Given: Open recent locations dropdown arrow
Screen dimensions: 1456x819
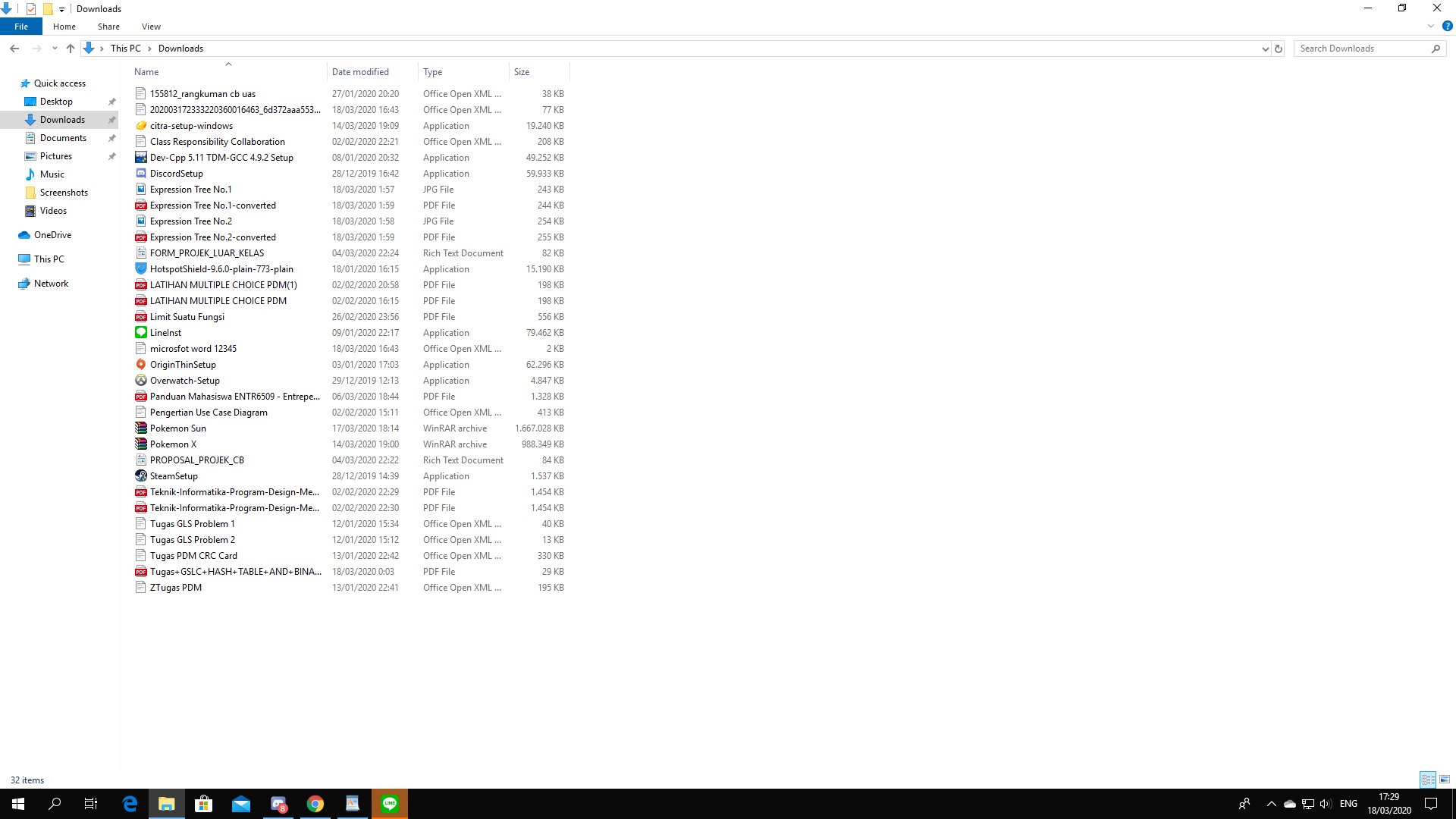Looking at the screenshot, I should click(x=55, y=49).
